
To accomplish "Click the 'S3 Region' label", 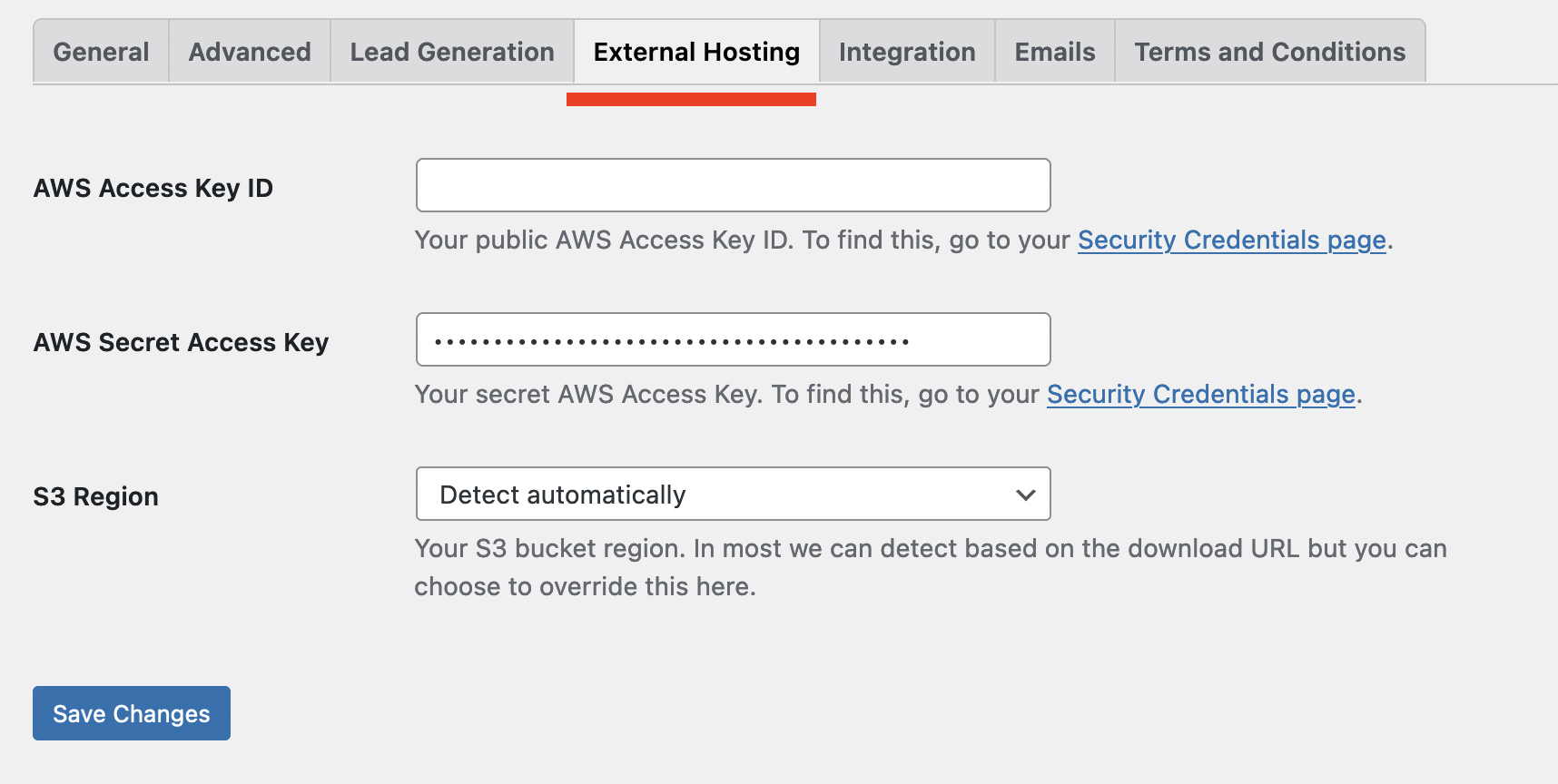I will [95, 496].
